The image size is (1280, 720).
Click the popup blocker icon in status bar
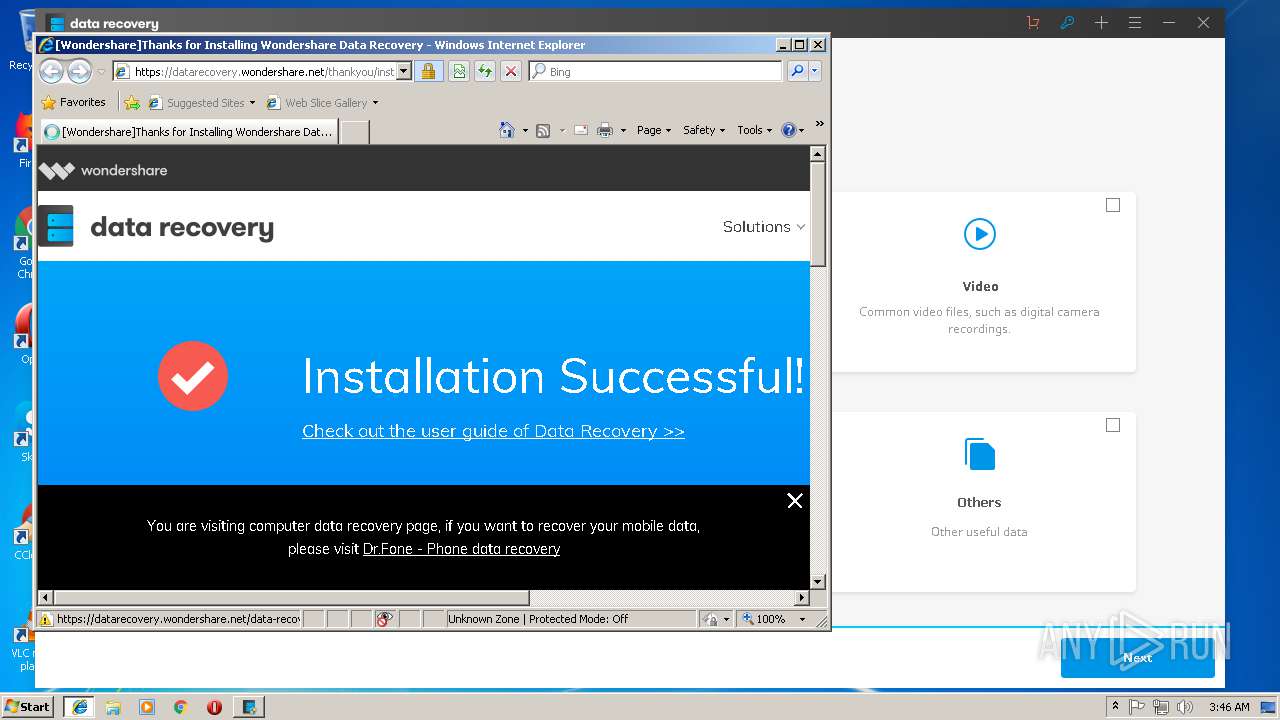pyautogui.click(x=385, y=619)
